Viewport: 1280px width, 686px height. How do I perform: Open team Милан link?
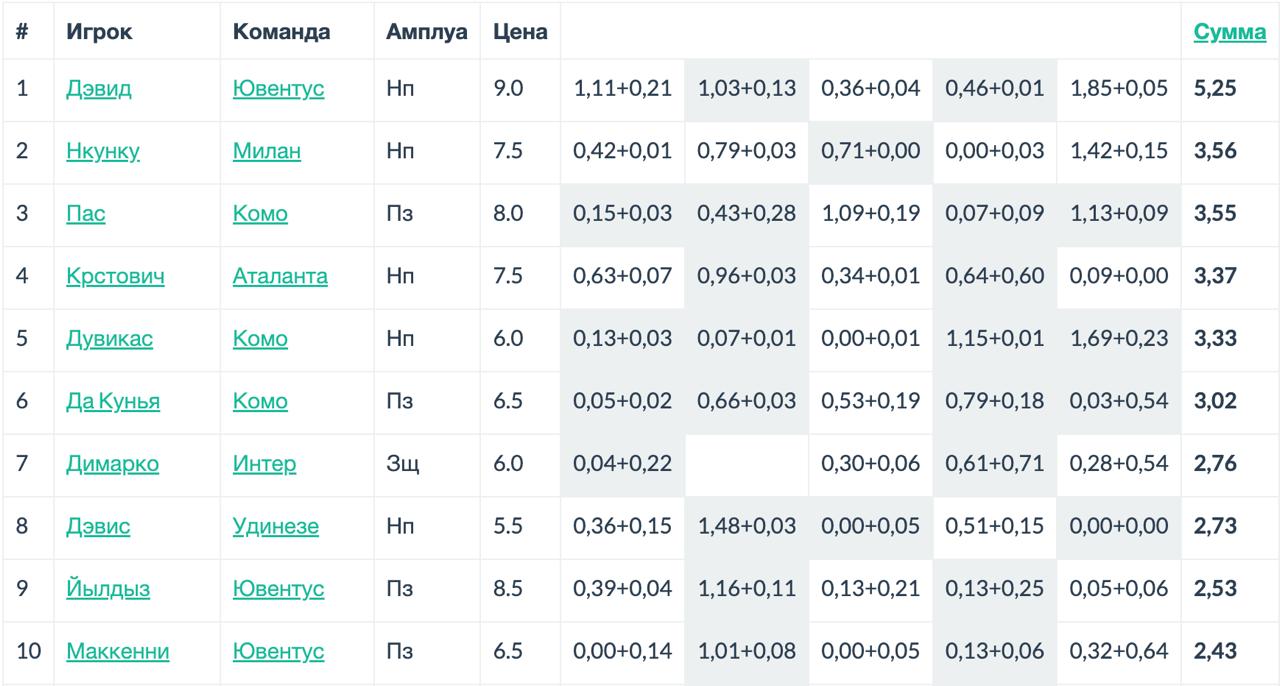coord(266,151)
